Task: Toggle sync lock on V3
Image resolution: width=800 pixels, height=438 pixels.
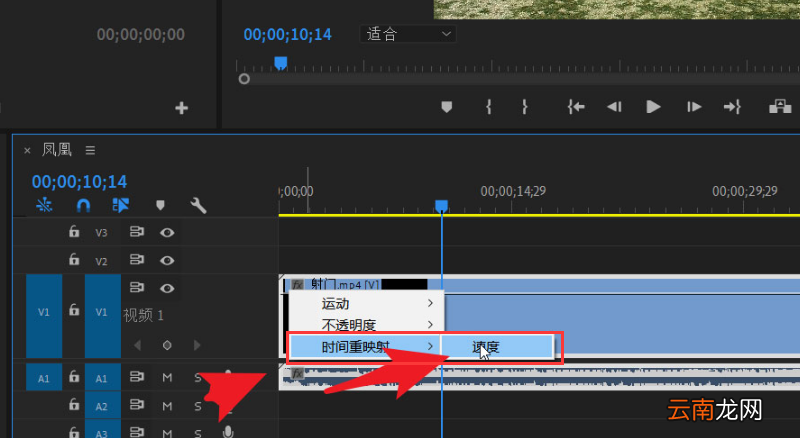Action: pyautogui.click(x=136, y=232)
